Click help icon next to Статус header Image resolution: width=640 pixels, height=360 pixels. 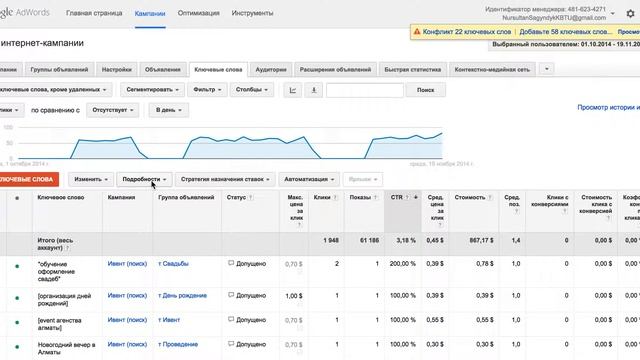click(x=251, y=198)
